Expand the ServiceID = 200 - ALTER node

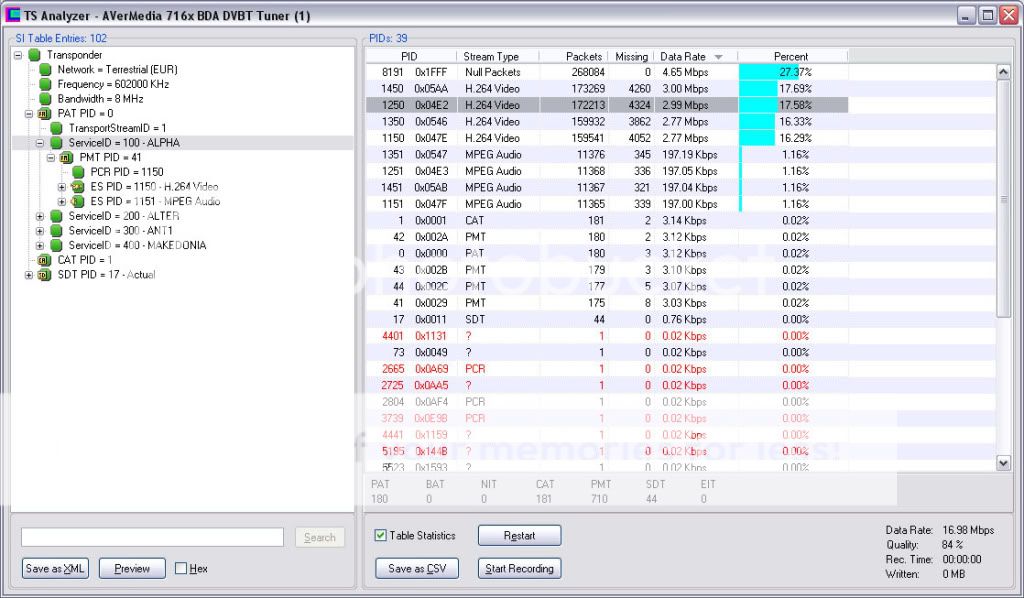coord(40,216)
